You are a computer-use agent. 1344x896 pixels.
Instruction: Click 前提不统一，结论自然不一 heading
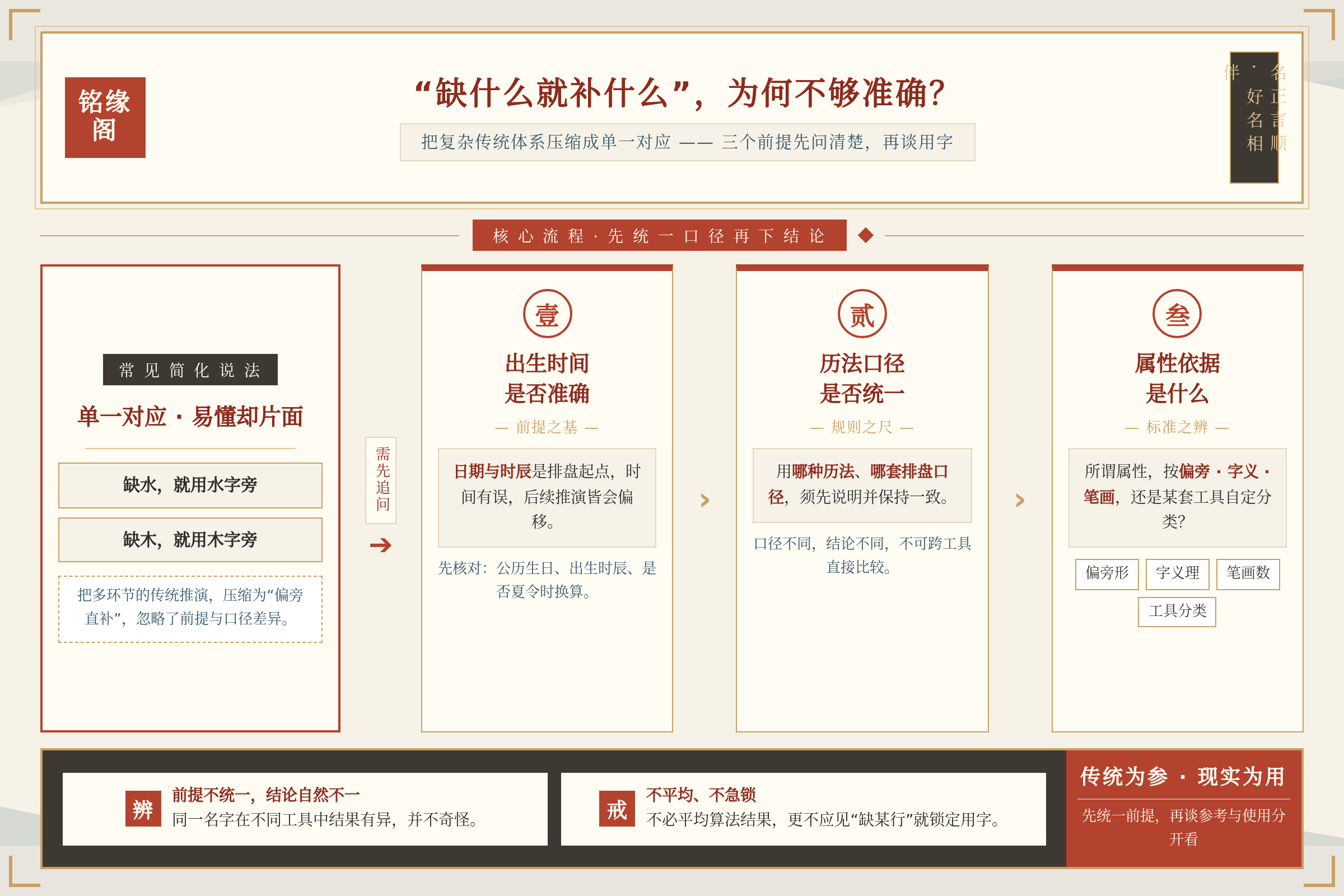267,795
